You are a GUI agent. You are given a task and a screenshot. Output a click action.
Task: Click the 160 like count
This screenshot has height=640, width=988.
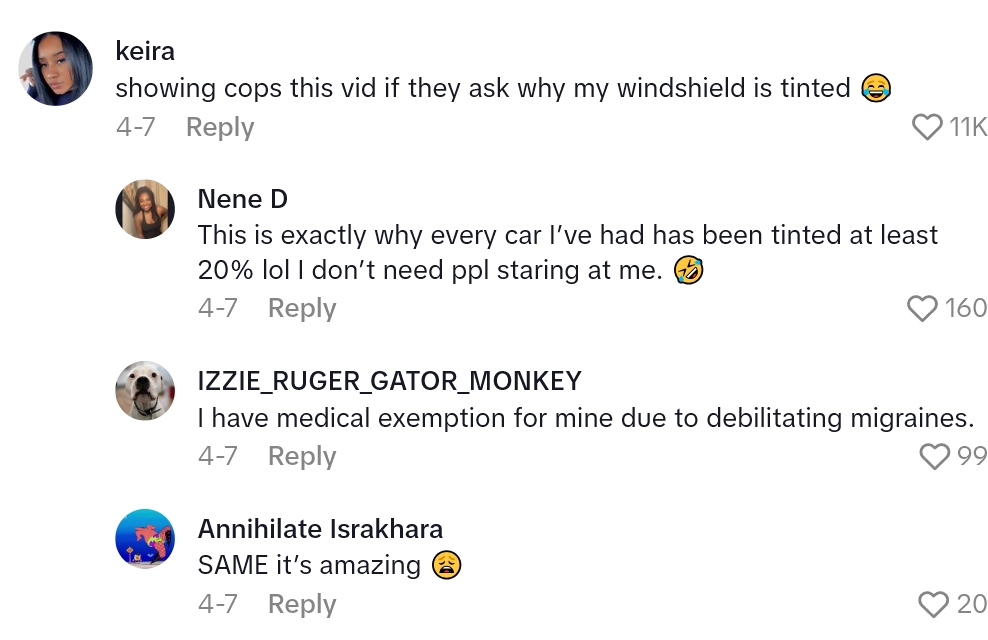[966, 308]
